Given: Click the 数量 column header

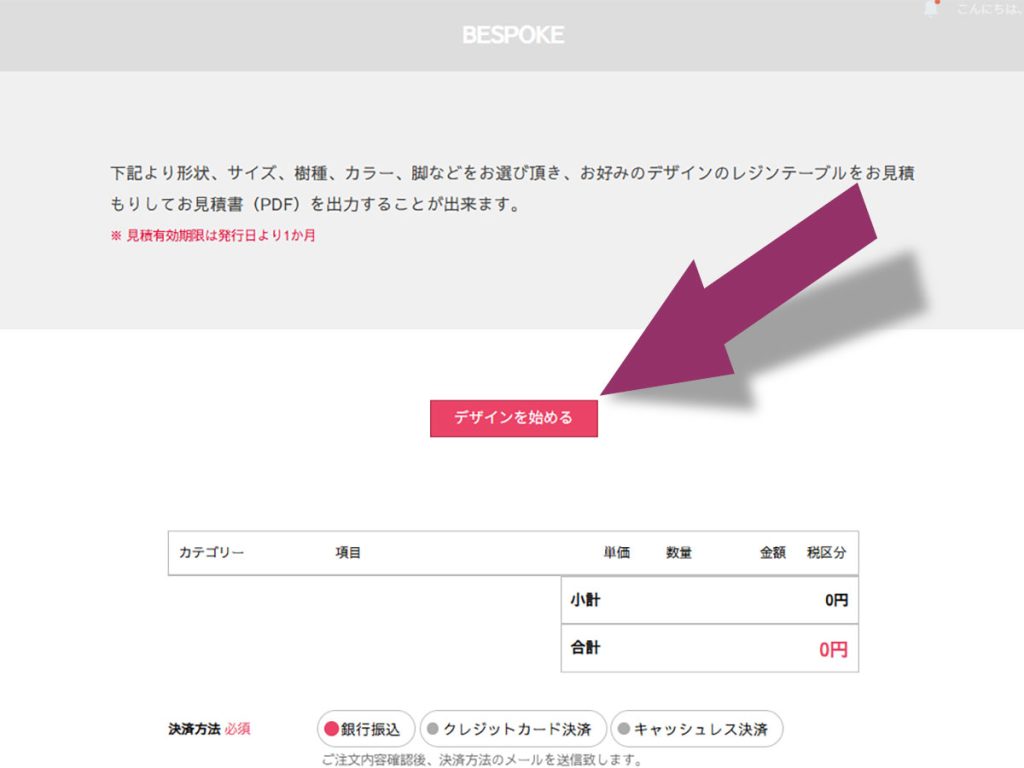Looking at the screenshot, I should [679, 553].
